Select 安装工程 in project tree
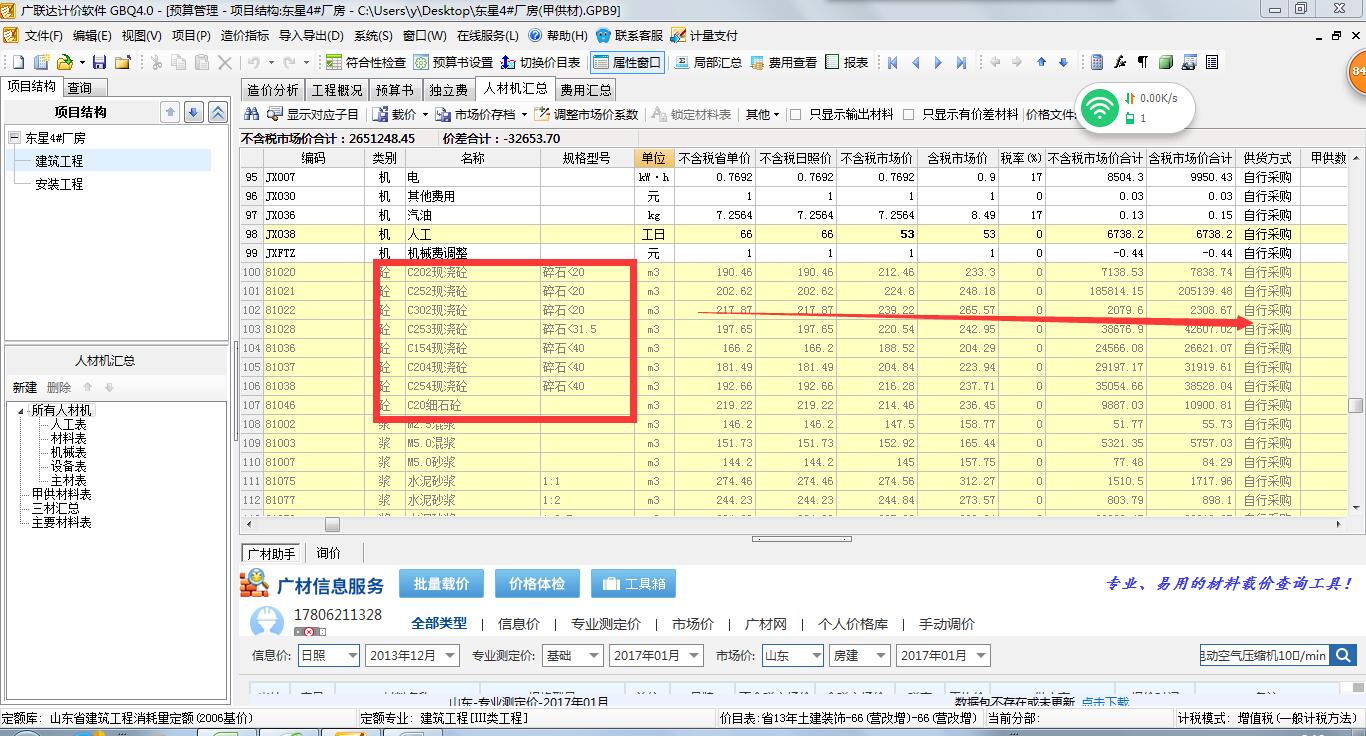Screen dimensions: 1366x736 pyautogui.click(x=59, y=184)
